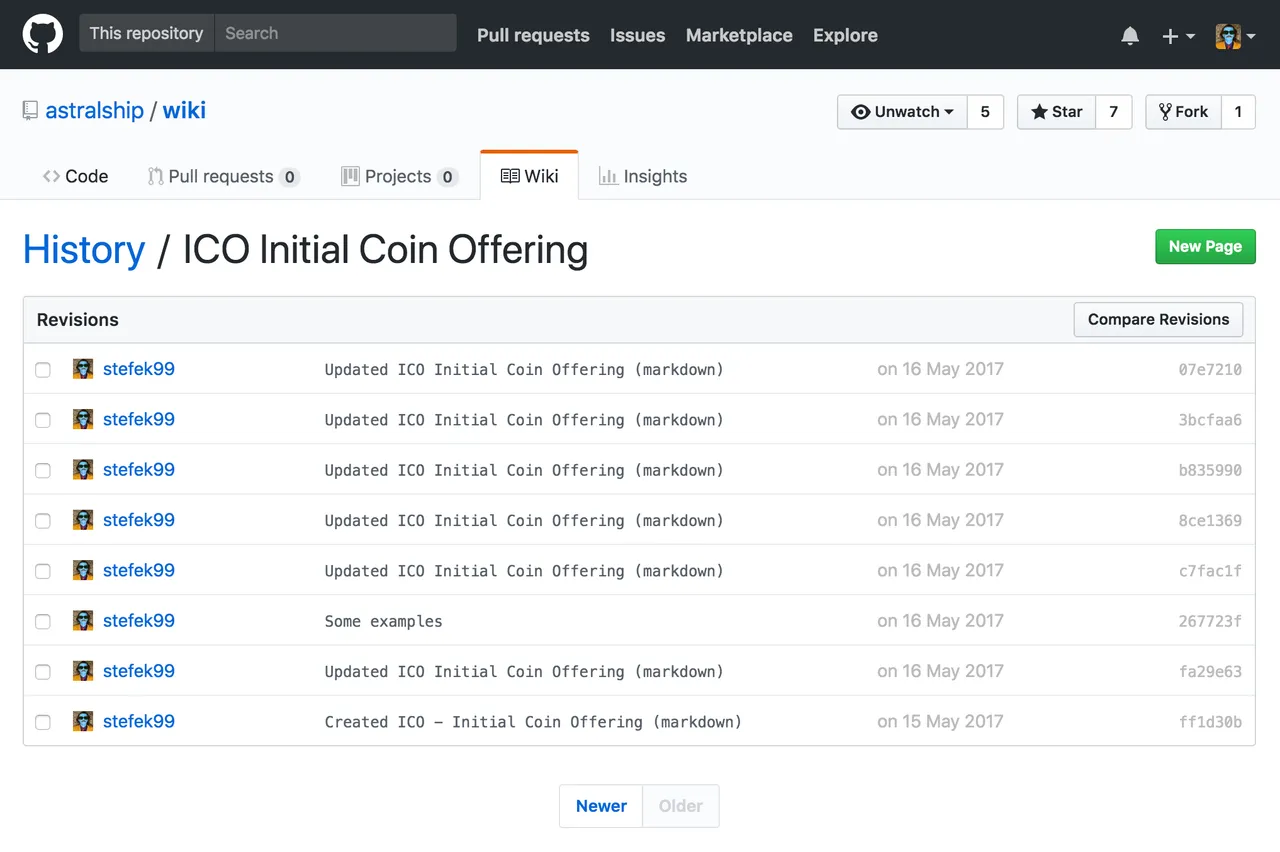Open commit hash 8ce1369
The image size is (1280, 852).
pyautogui.click(x=1210, y=521)
